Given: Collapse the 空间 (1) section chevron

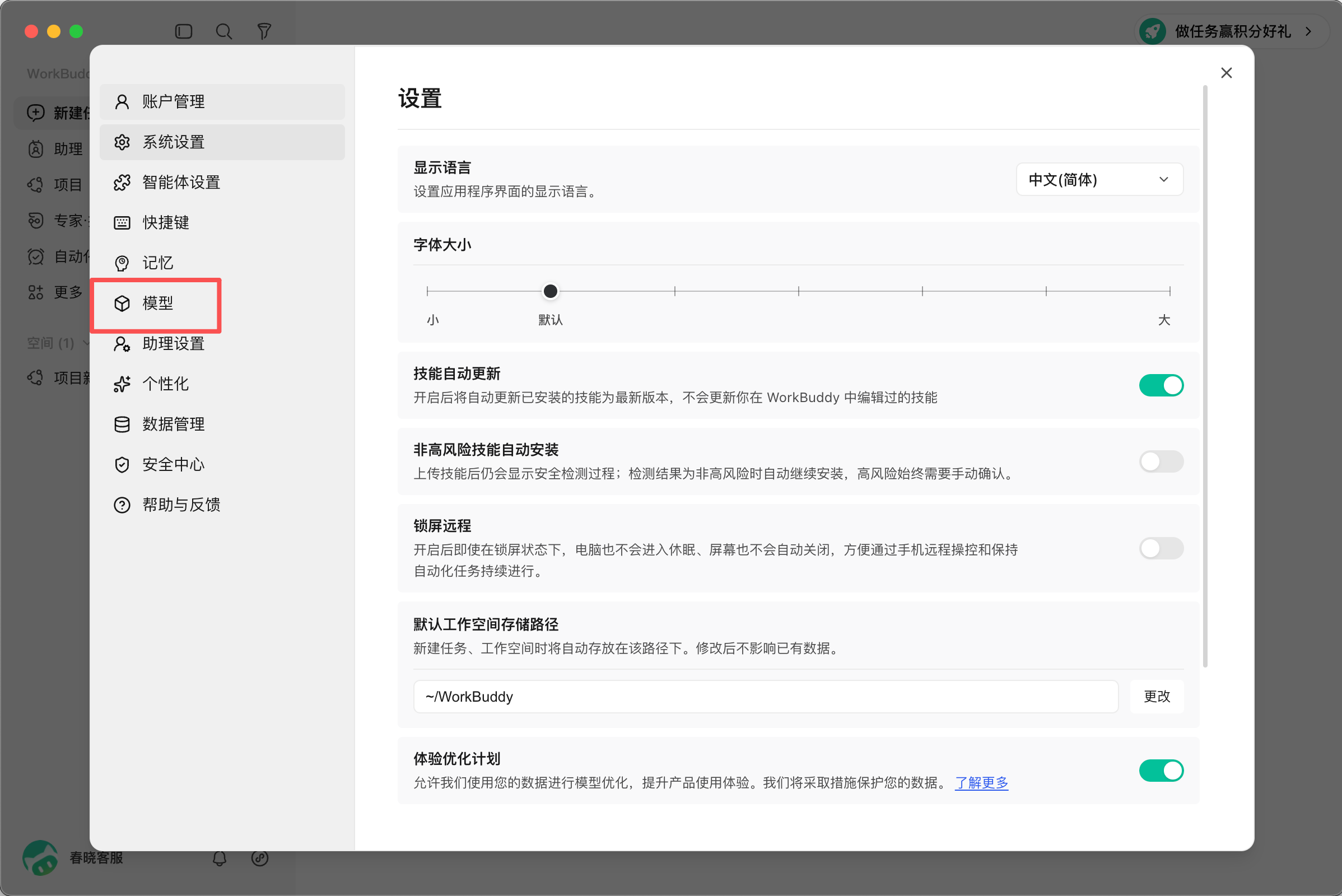Looking at the screenshot, I should (x=86, y=343).
